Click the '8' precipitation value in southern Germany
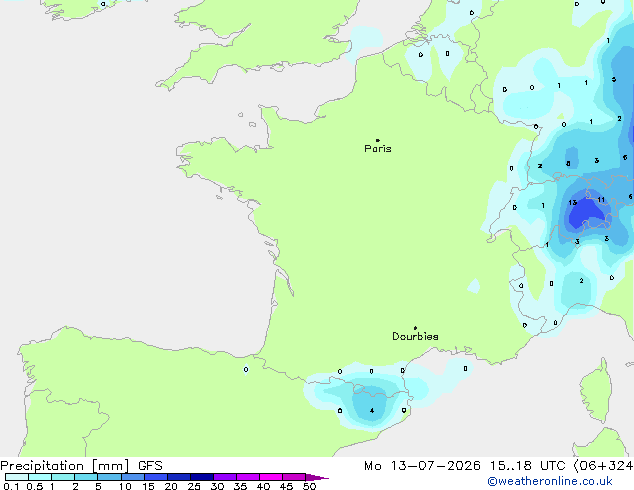Image resolution: width=634 pixels, height=490 pixels. click(568, 164)
